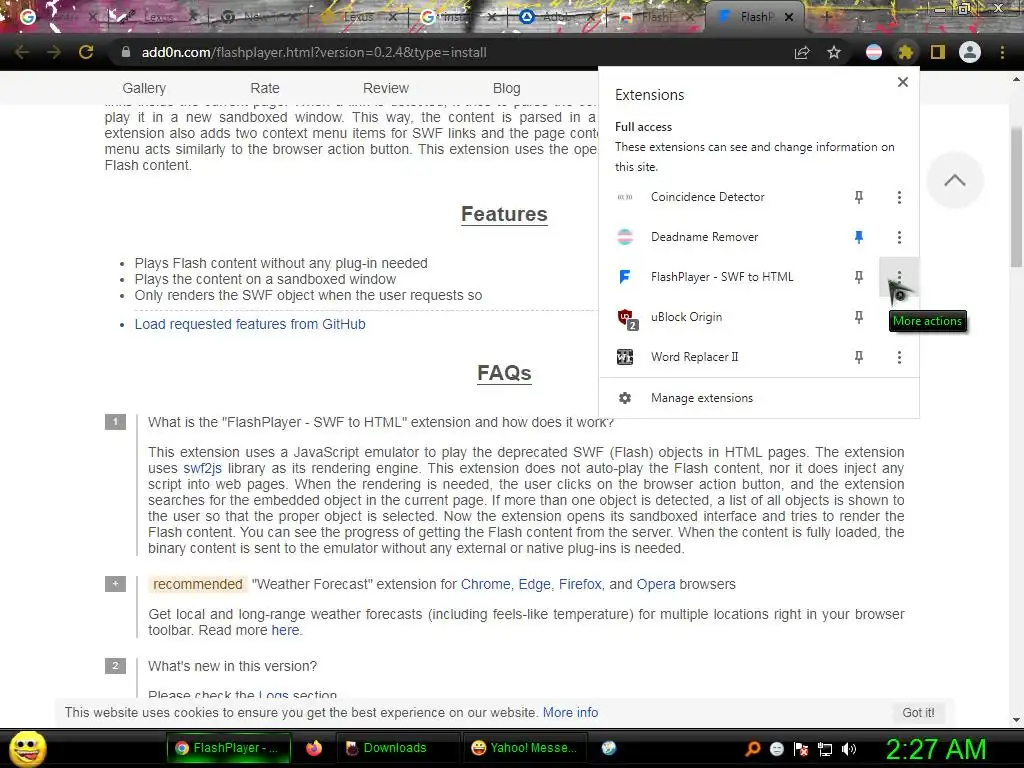Viewport: 1024px width, 768px height.
Task: Click scroll-to-top chevron button
Action: [955, 180]
